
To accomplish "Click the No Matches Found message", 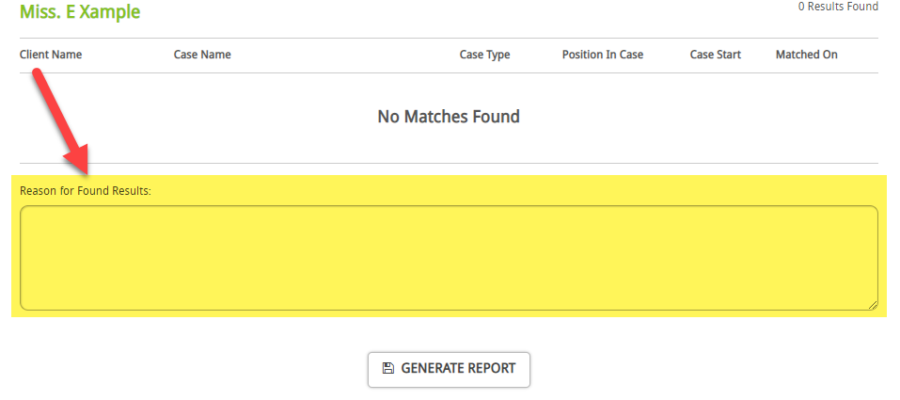I will [449, 117].
